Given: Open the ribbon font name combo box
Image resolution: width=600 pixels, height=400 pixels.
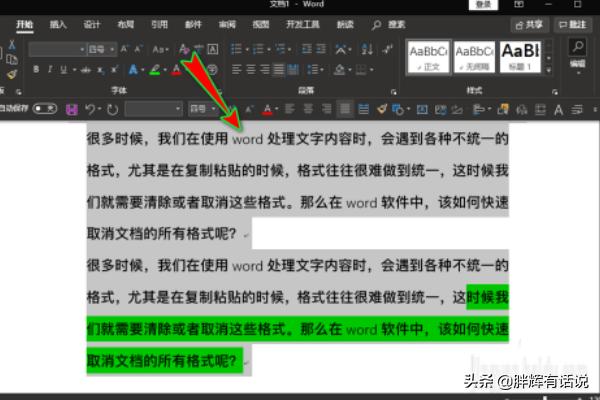Looking at the screenshot, I should click(x=57, y=49).
